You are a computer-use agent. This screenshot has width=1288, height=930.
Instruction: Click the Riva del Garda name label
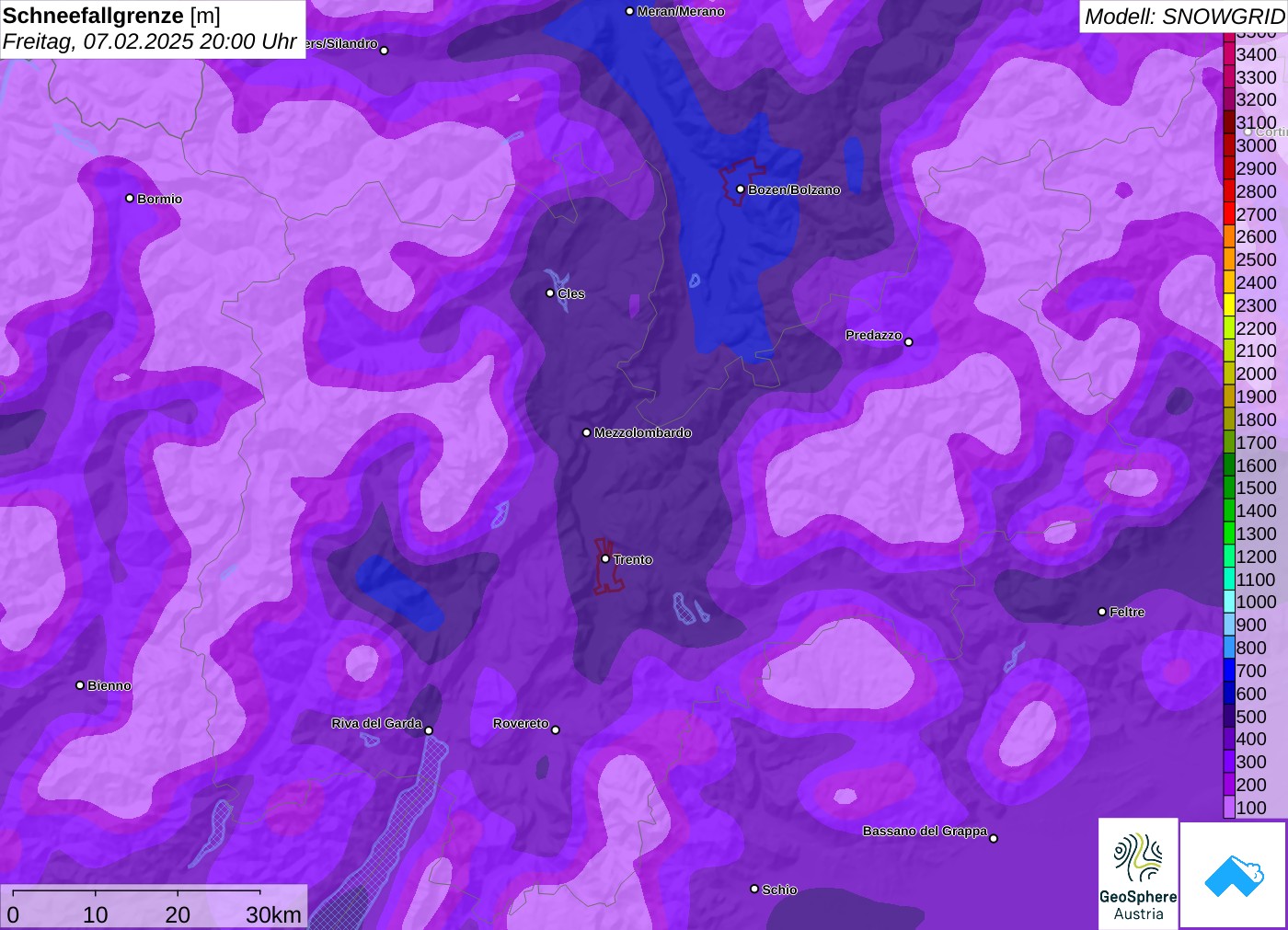376,723
